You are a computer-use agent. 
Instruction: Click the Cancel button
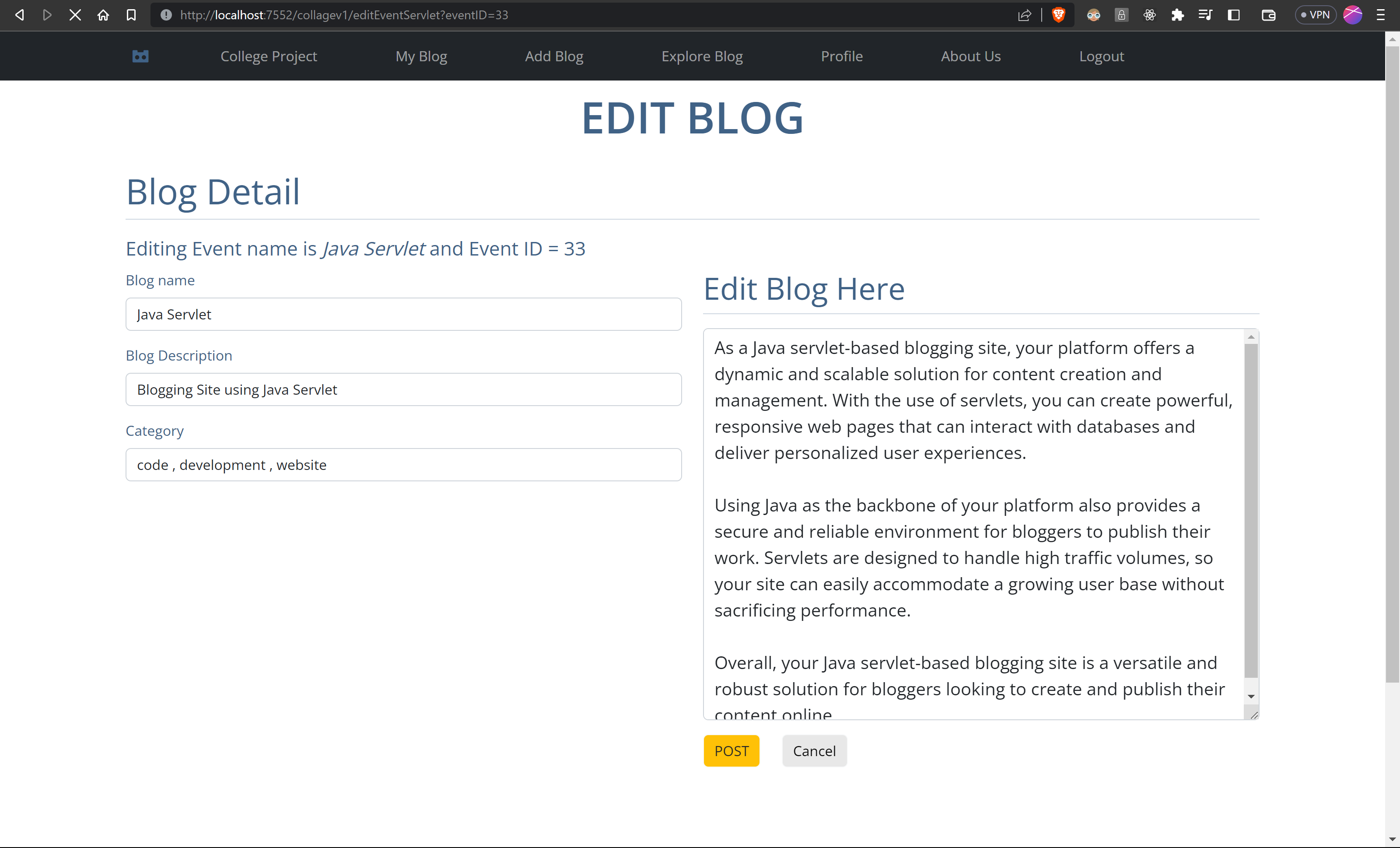click(x=814, y=751)
